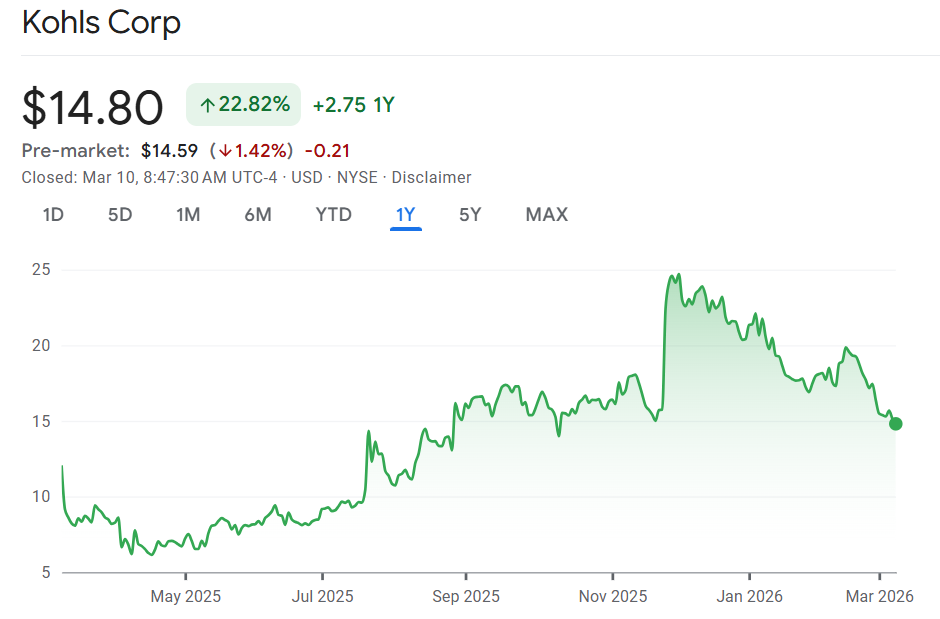Click the Jan 2026 axis label
The image size is (940, 619).
749,596
